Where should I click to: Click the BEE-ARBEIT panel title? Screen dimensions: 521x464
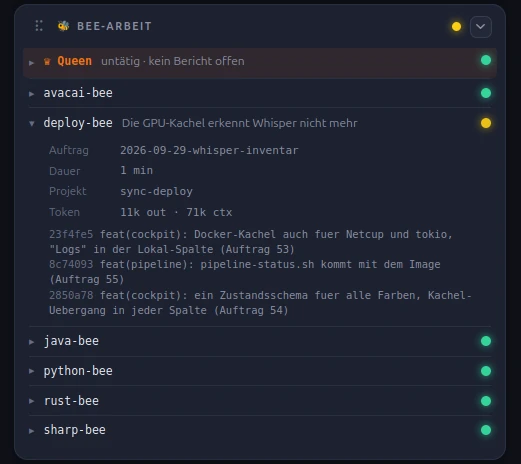coord(114,26)
